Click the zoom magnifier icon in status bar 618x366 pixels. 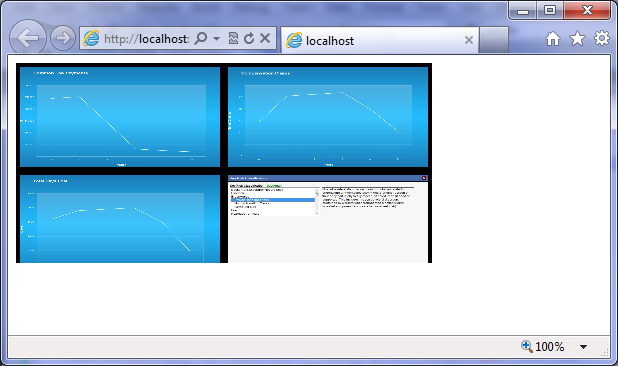(x=527, y=346)
